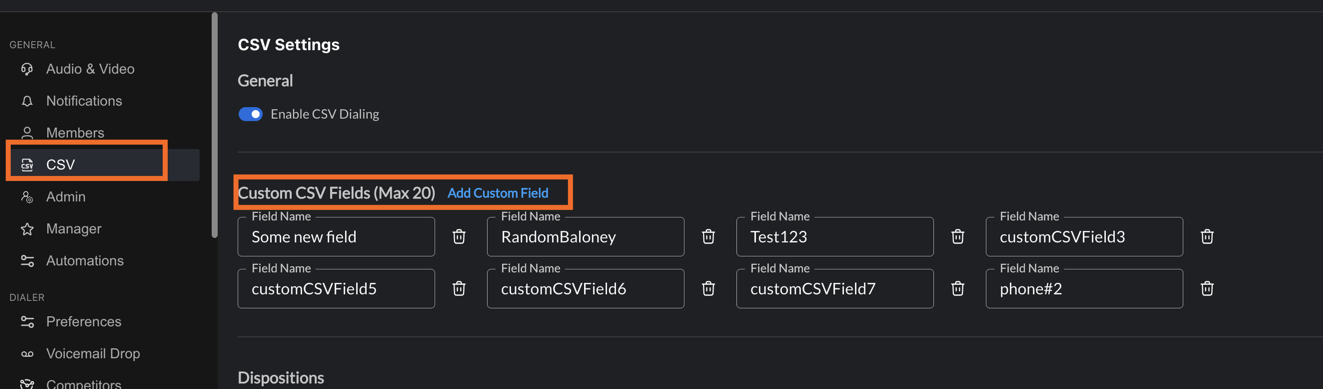Delete the customCSVField3 field
This screenshot has width=1323, height=389.
(x=1207, y=237)
